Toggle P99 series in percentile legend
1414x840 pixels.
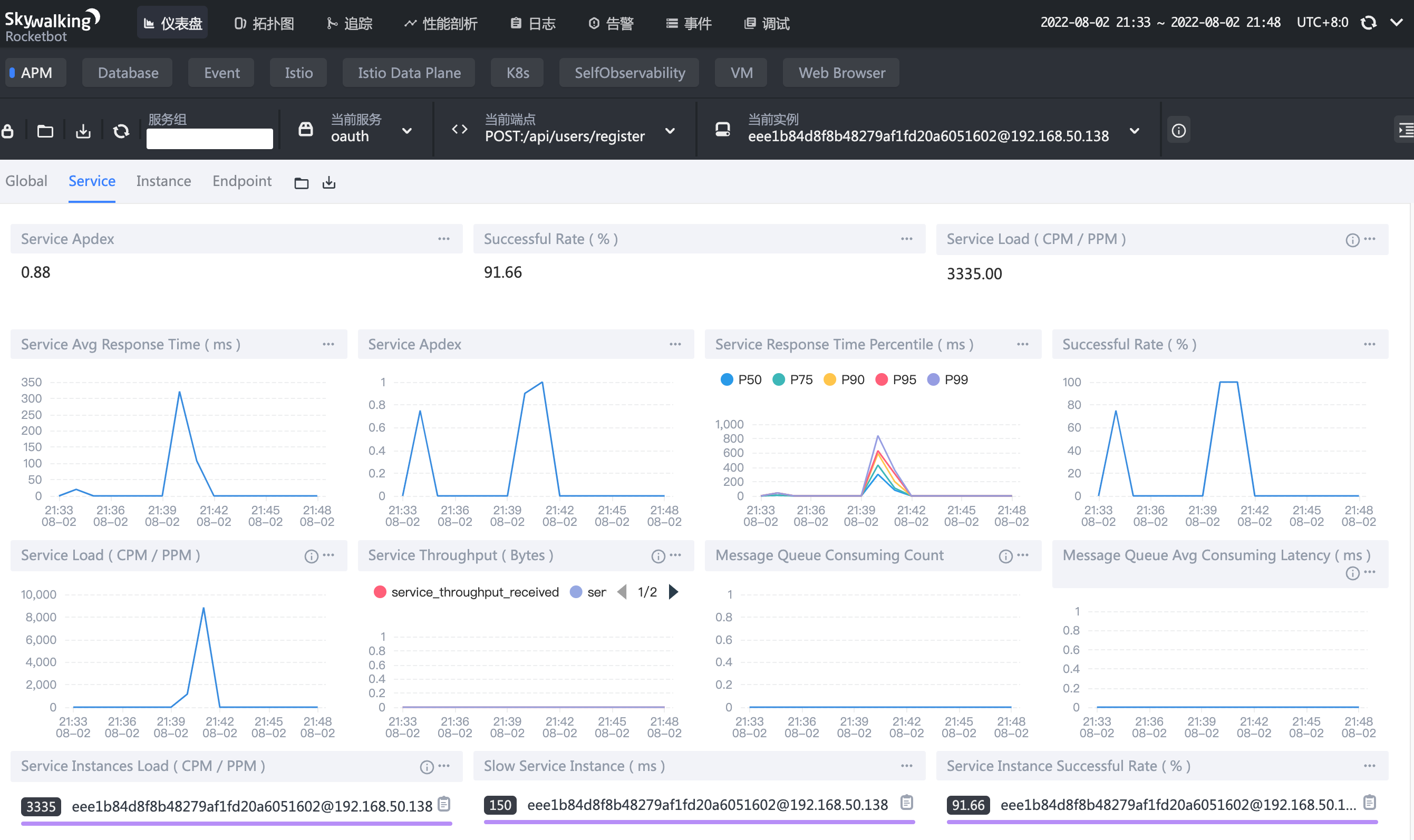coord(947,379)
